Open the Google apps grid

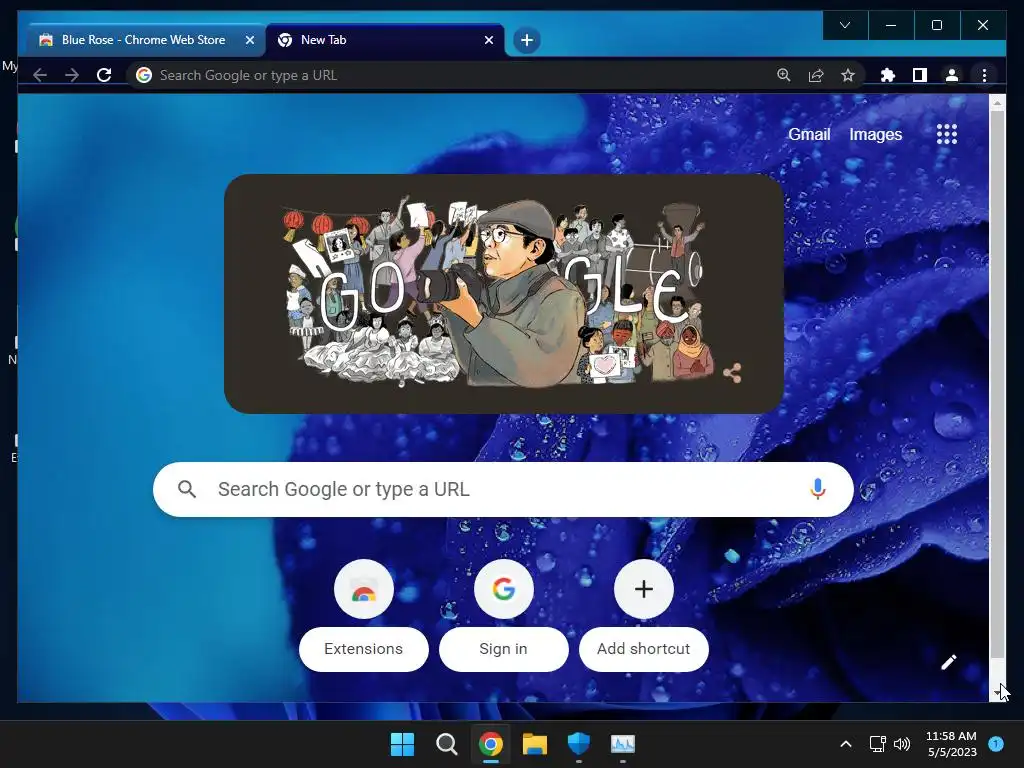[x=946, y=134]
